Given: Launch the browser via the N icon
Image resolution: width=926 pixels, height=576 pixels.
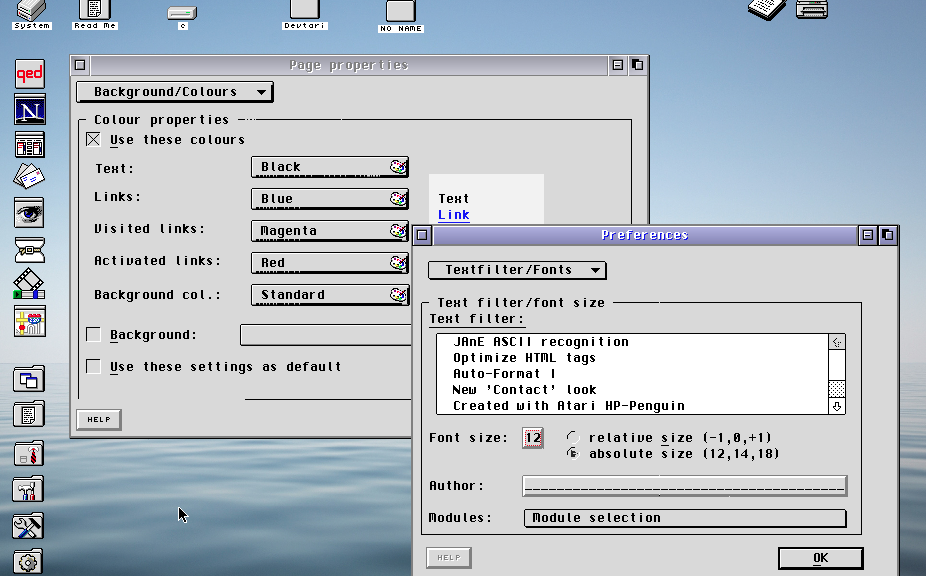Looking at the screenshot, I should point(29,109).
